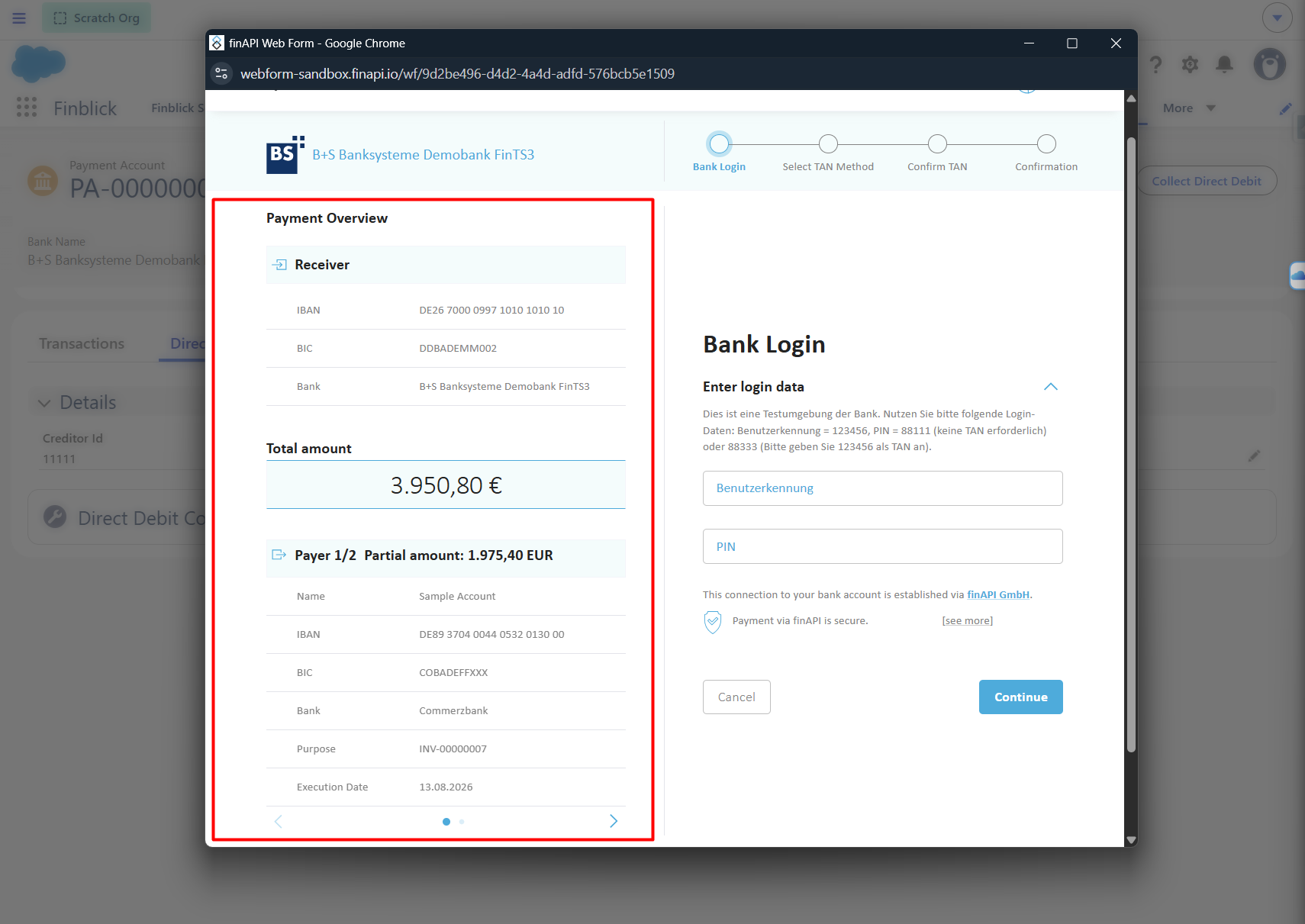This screenshot has height=924, width=1305.
Task: Click BIC value DDBADEMM002
Action: click(458, 348)
